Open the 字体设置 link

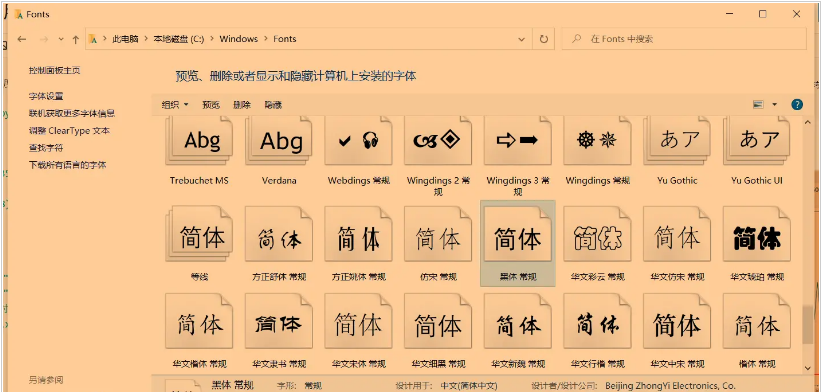(46, 96)
